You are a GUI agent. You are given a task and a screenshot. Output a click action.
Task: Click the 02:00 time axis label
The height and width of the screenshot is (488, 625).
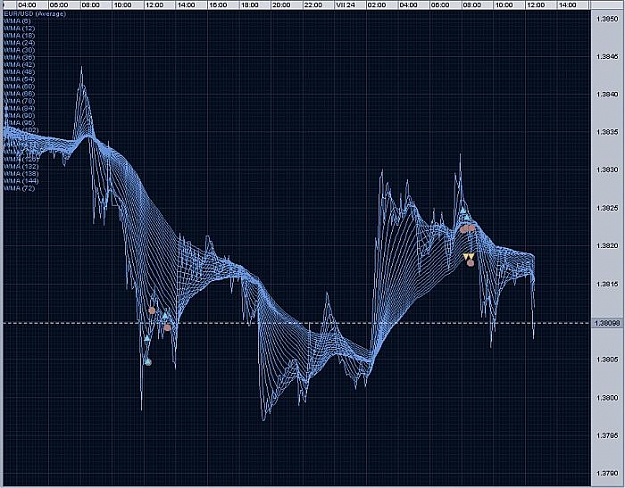pos(377,5)
